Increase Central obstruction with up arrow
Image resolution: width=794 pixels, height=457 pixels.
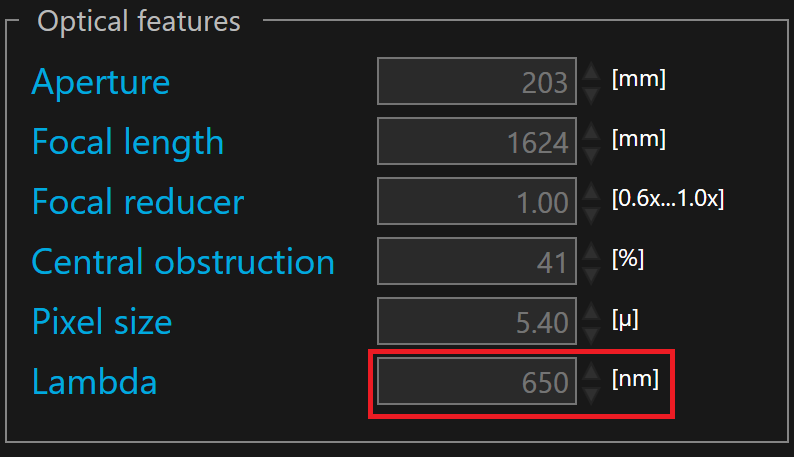(590, 250)
